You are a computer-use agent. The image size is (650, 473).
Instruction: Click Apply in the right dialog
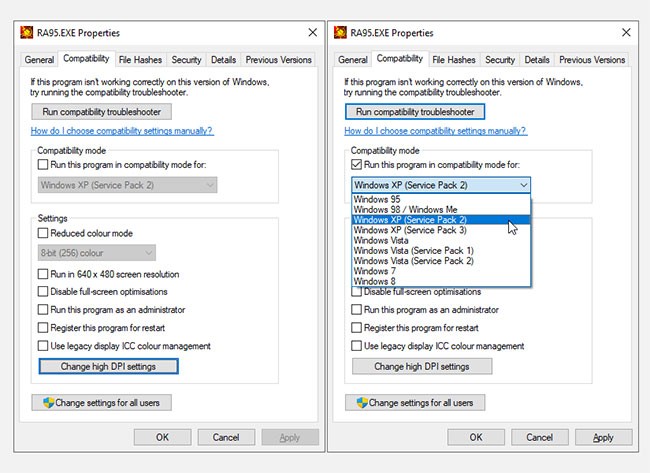click(603, 437)
